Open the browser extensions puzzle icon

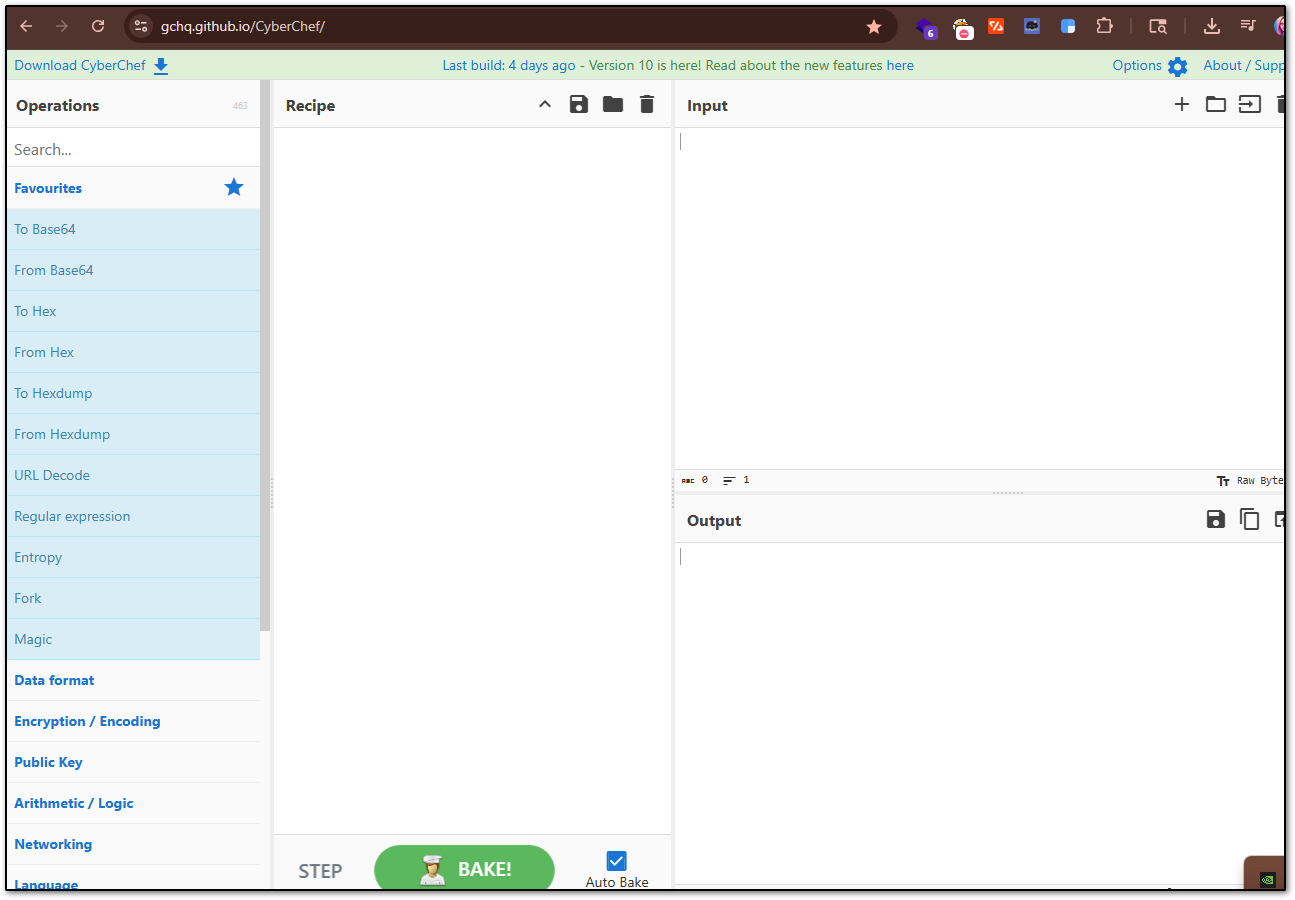click(1104, 26)
